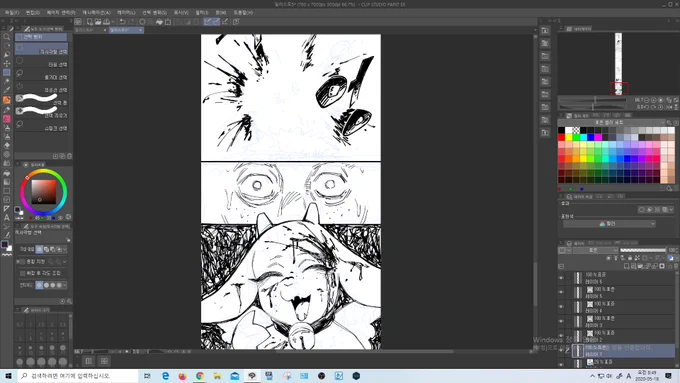Hide layer 레이어 4 with its eye icon
The width and height of the screenshot is (680, 383).
(x=561, y=307)
